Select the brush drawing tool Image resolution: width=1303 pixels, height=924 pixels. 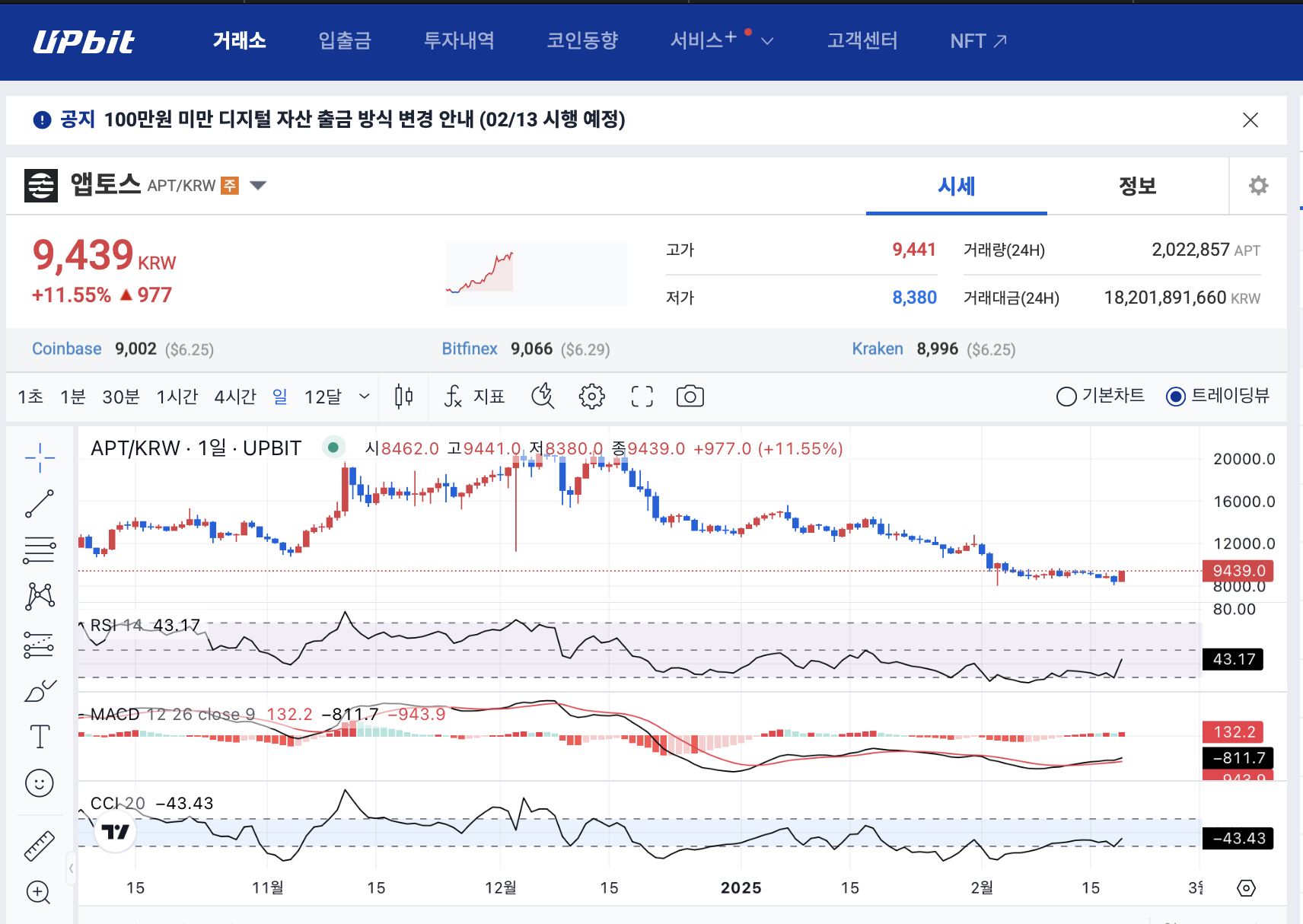coord(40,690)
